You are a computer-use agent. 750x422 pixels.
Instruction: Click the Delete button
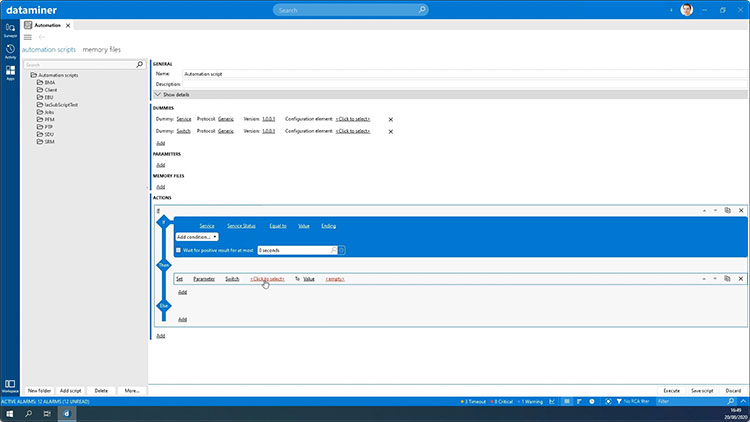click(101, 390)
